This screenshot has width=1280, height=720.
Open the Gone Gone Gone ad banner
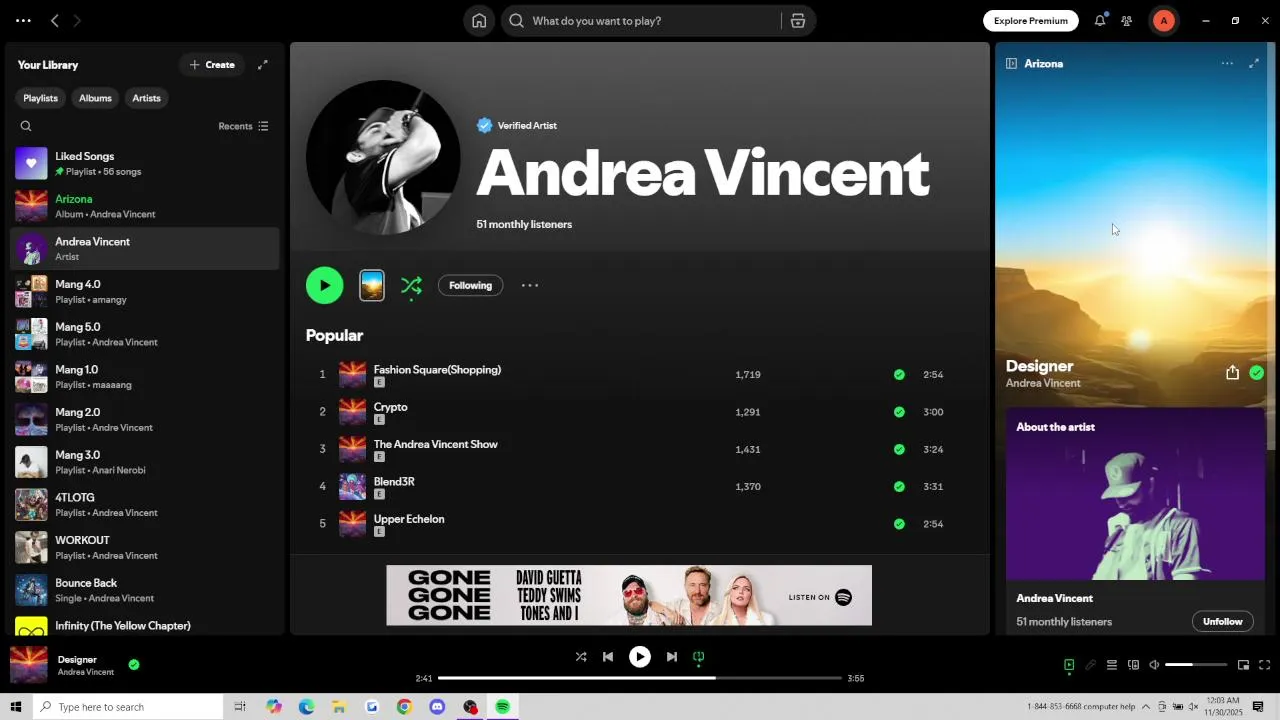point(629,596)
